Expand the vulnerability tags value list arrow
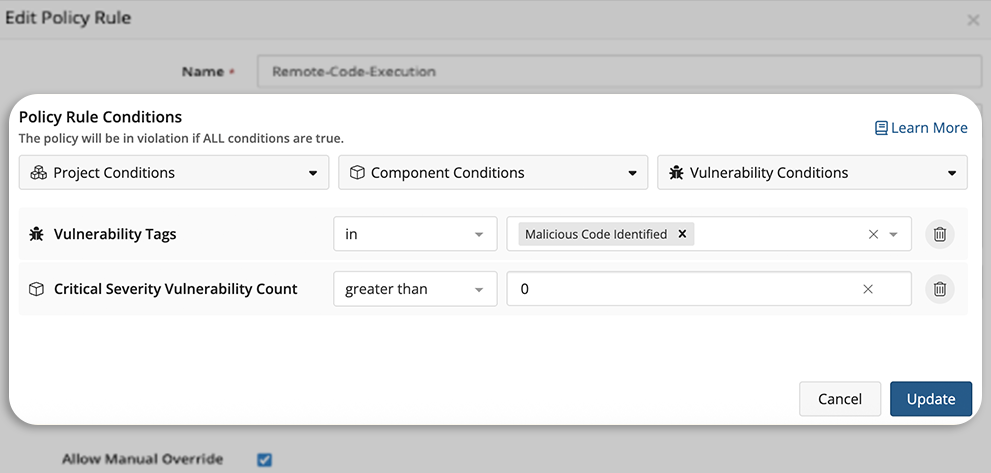 coord(894,234)
